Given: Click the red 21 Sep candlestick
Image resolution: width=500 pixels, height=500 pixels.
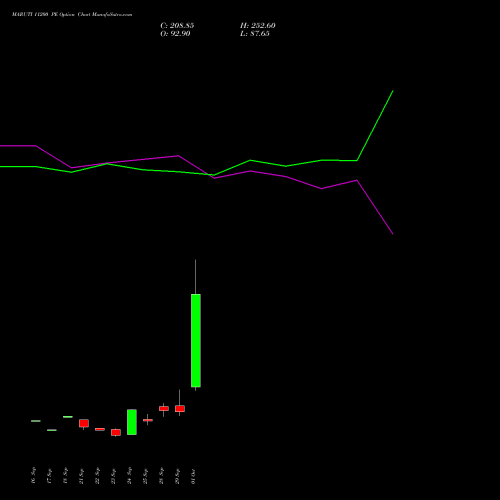Looking at the screenshot, I should tap(84, 423).
